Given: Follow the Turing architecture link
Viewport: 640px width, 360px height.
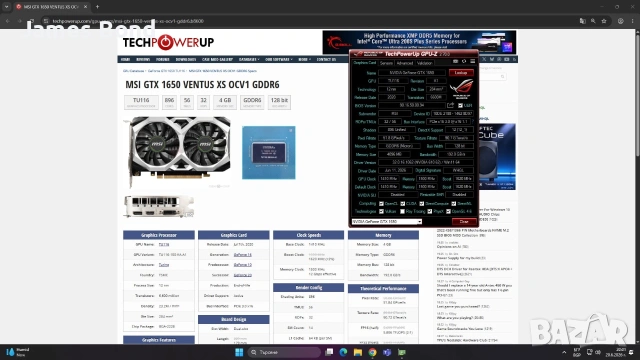Looking at the screenshot, I should [164, 265].
